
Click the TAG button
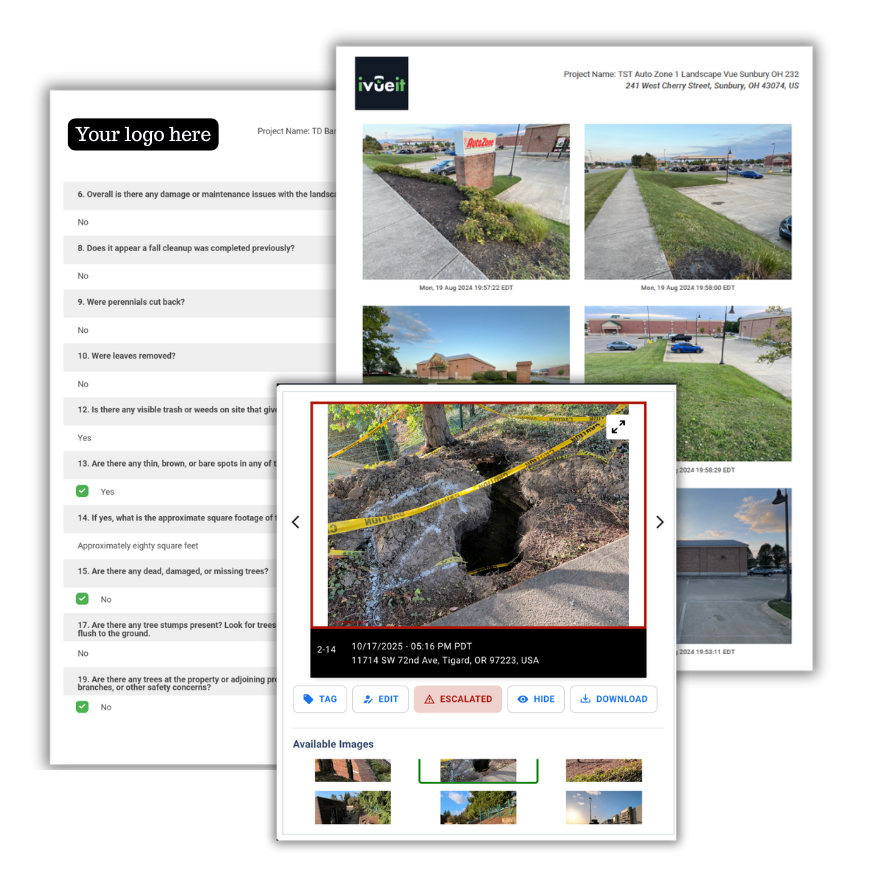pyautogui.click(x=320, y=699)
